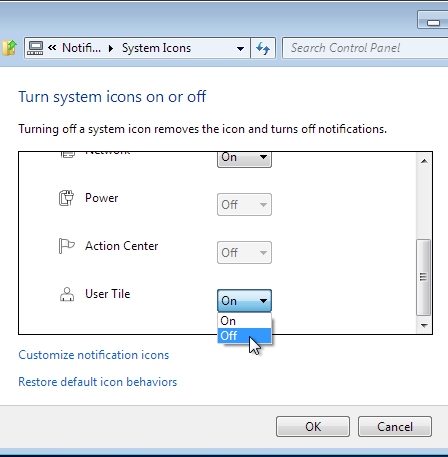
Task: Click the Power plug icon
Action: coord(66,198)
